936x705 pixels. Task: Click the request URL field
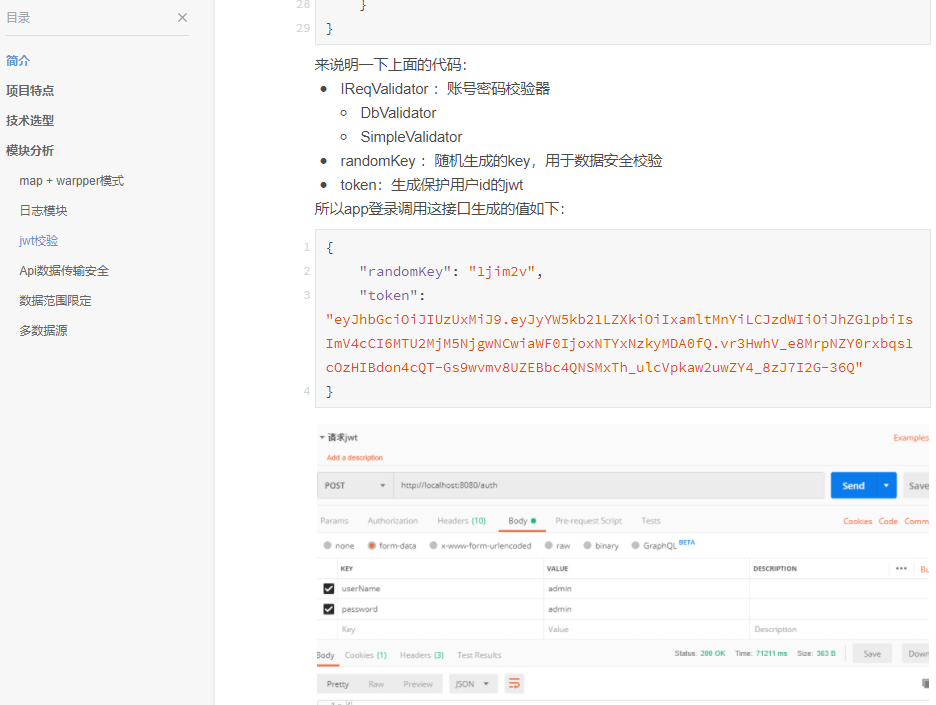coord(609,486)
